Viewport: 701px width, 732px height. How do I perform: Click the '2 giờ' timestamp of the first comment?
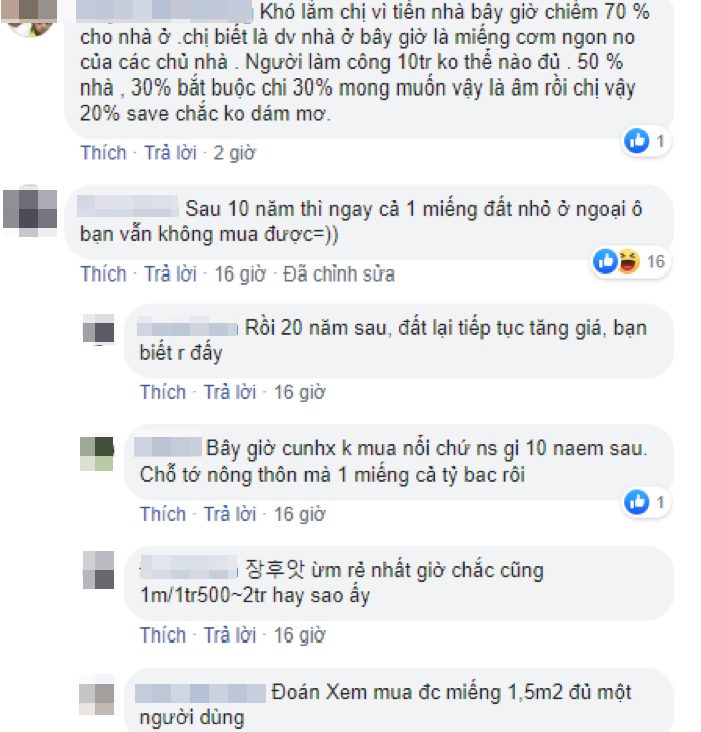[234, 153]
